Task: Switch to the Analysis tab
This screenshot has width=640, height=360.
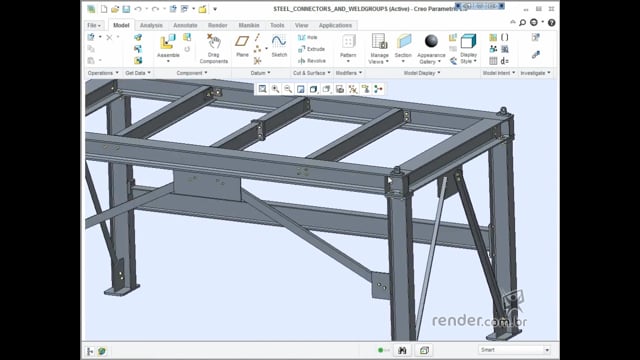Action: coord(151,25)
